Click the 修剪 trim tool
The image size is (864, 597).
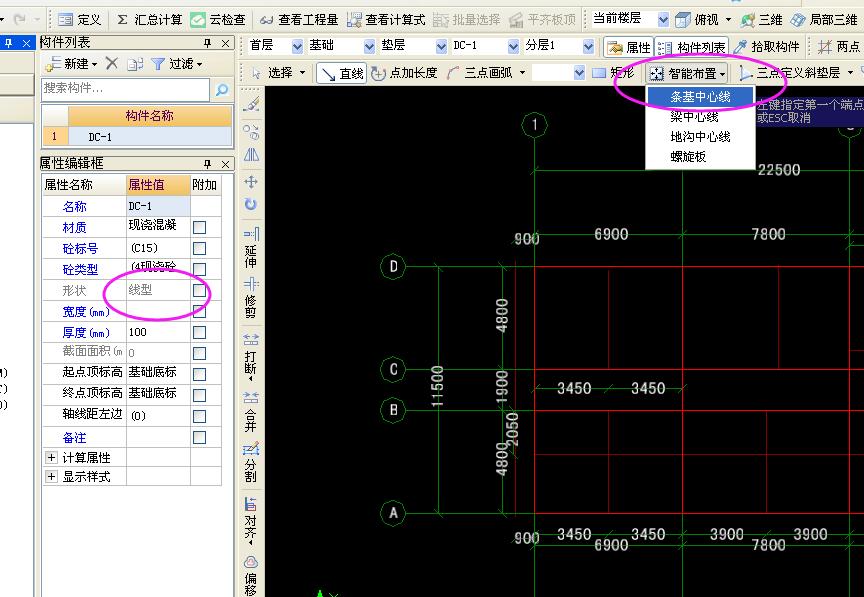tap(251, 298)
